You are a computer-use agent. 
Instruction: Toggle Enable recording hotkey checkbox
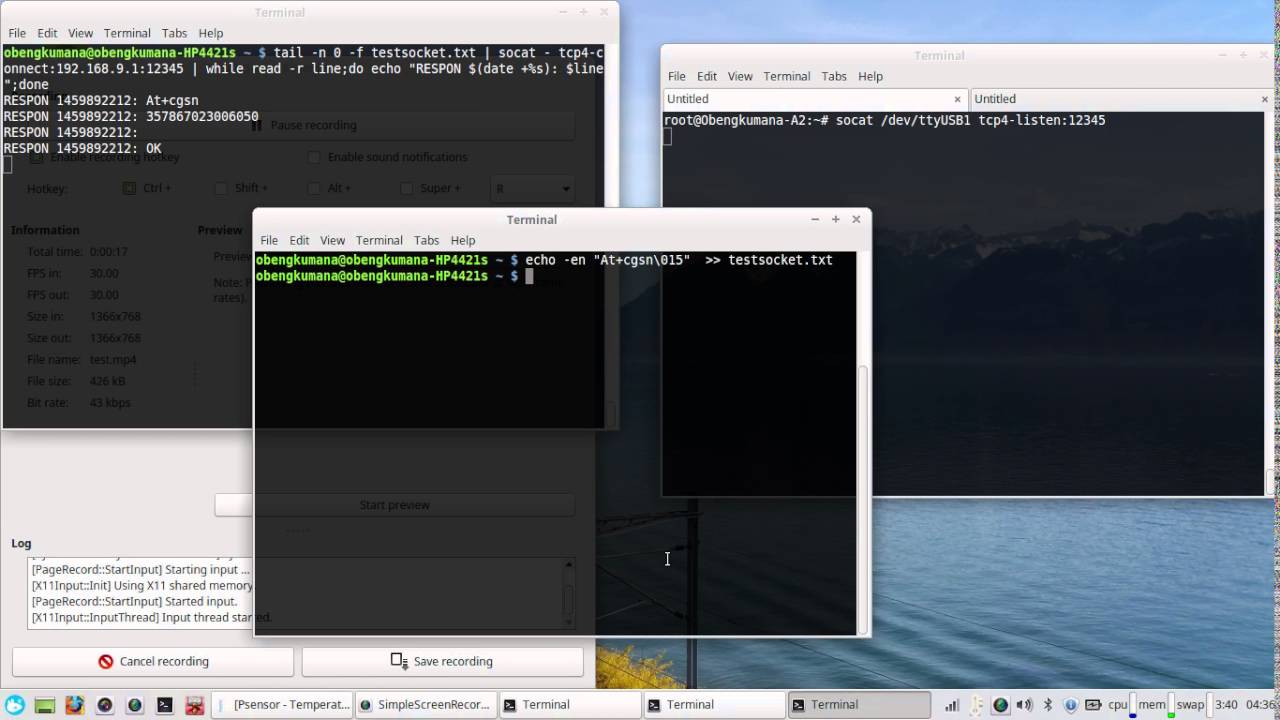click(37, 157)
